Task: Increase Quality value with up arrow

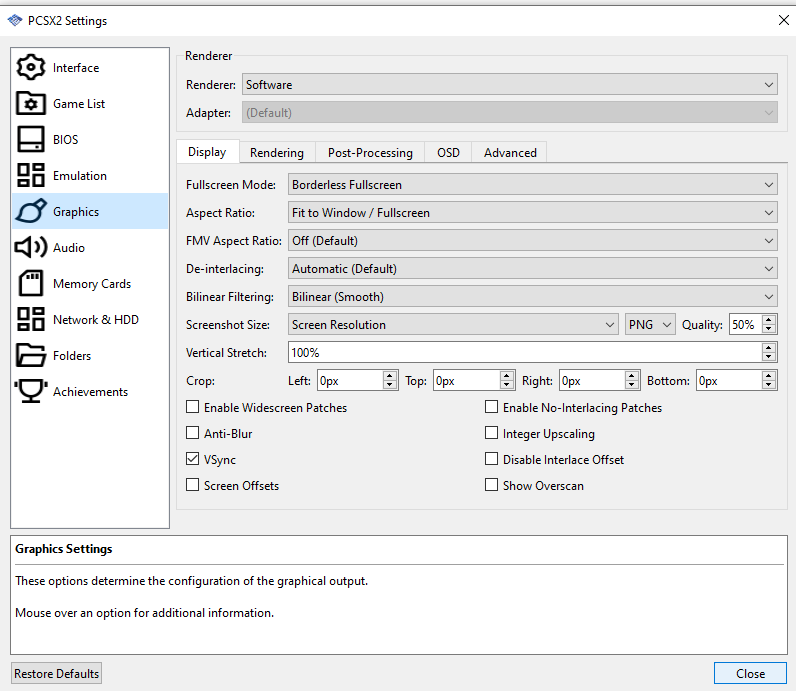Action: 769,319
